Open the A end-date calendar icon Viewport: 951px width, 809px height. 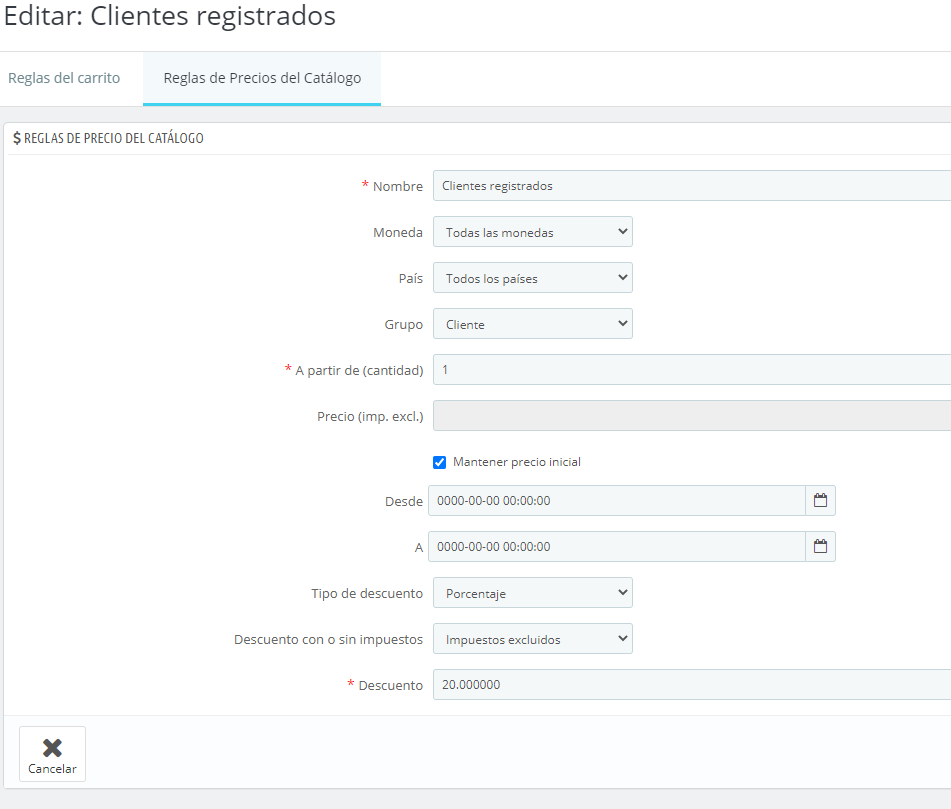point(820,546)
